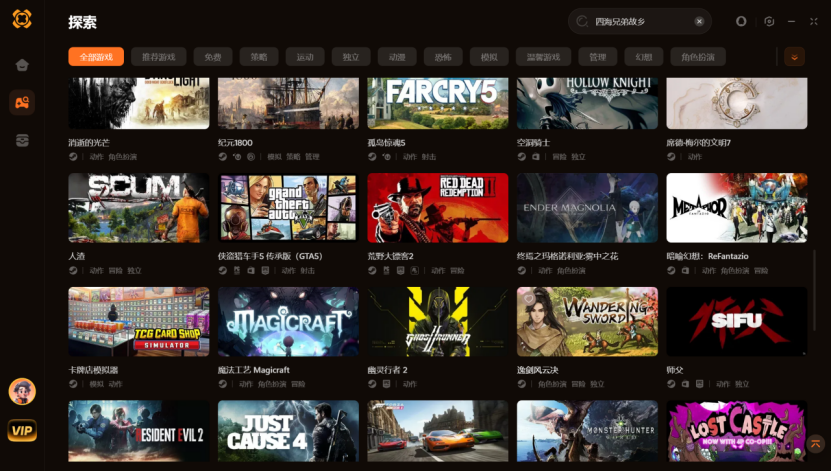Open the Wandering Sword cover

(x=587, y=322)
